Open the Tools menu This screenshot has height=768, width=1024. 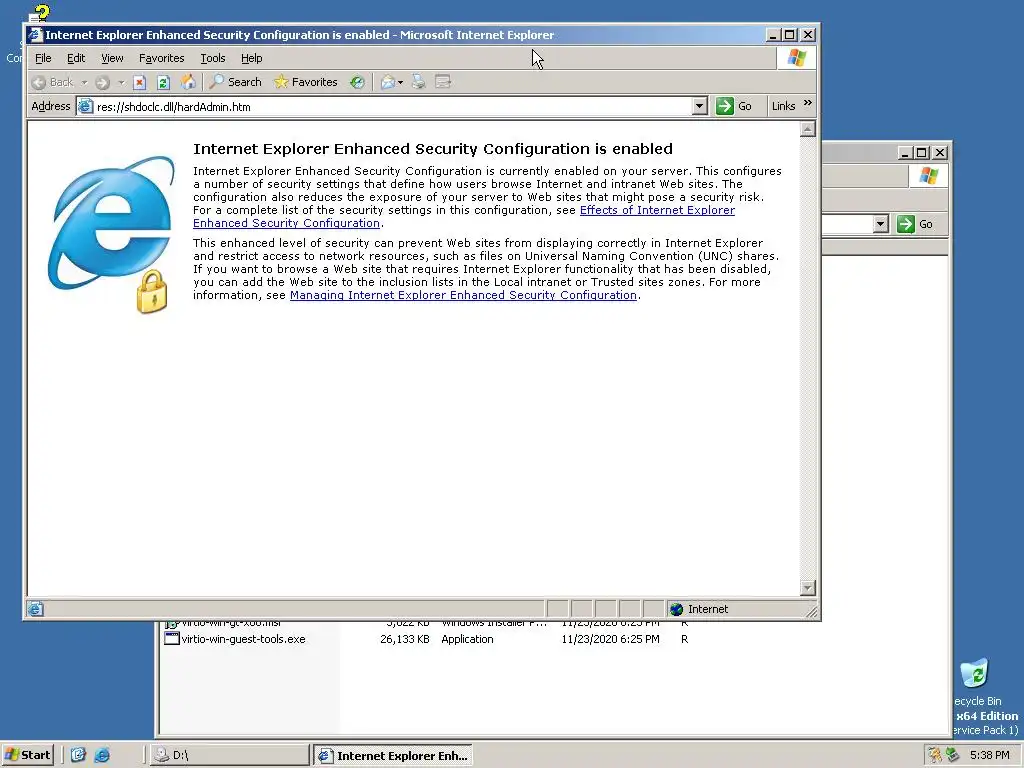point(213,58)
